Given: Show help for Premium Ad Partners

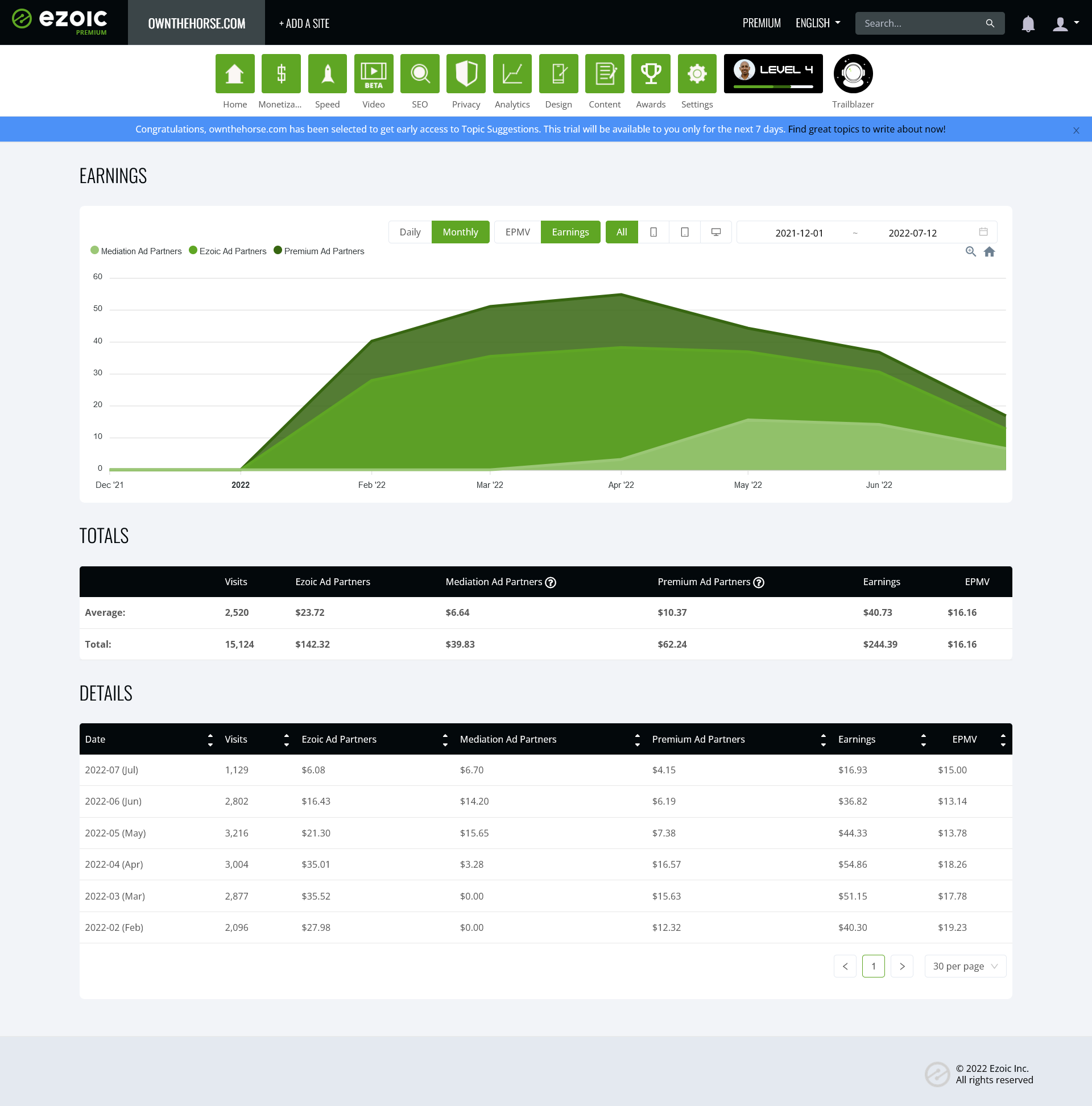Looking at the screenshot, I should [758, 582].
